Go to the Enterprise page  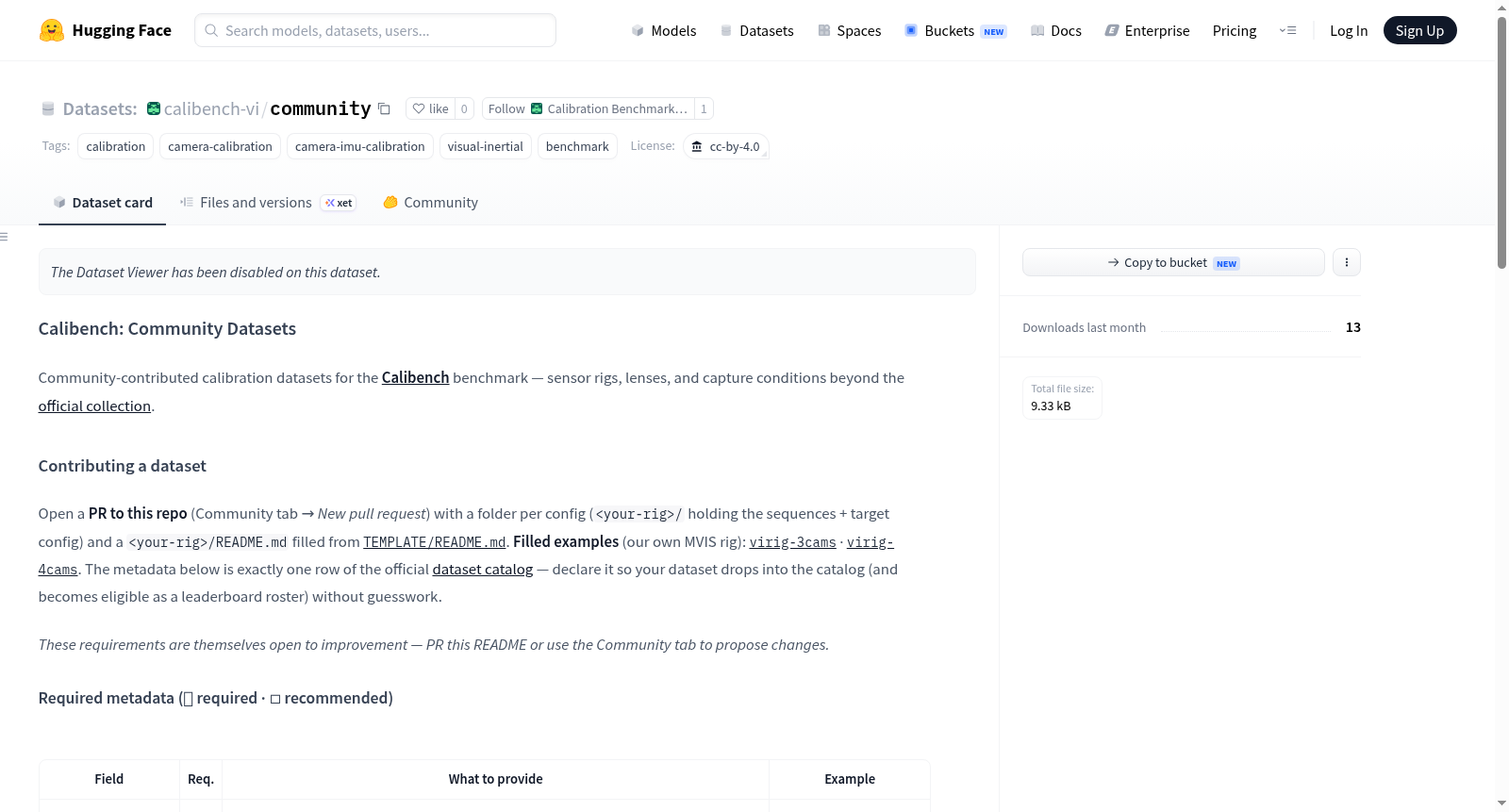(1147, 30)
